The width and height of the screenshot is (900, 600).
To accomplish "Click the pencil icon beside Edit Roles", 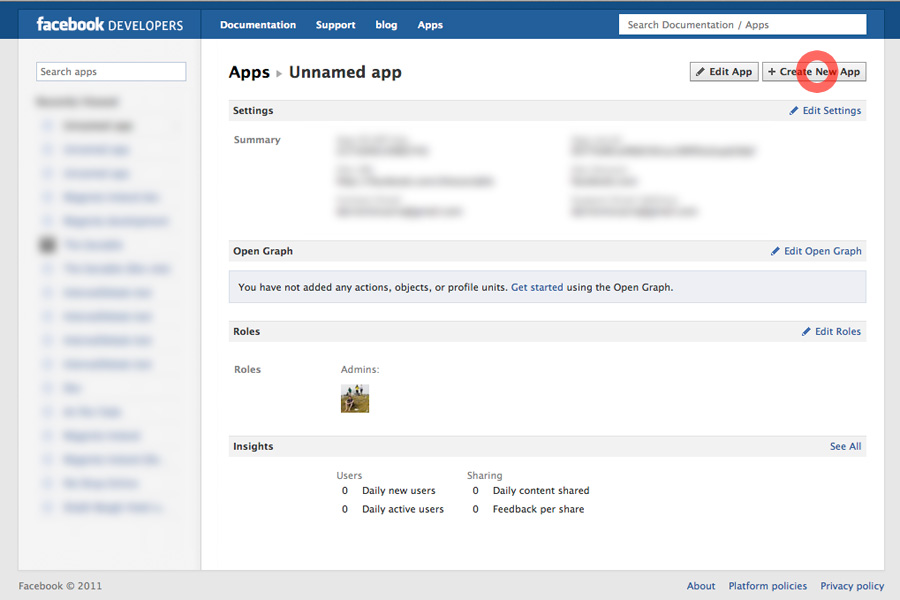I will pyautogui.click(x=806, y=331).
